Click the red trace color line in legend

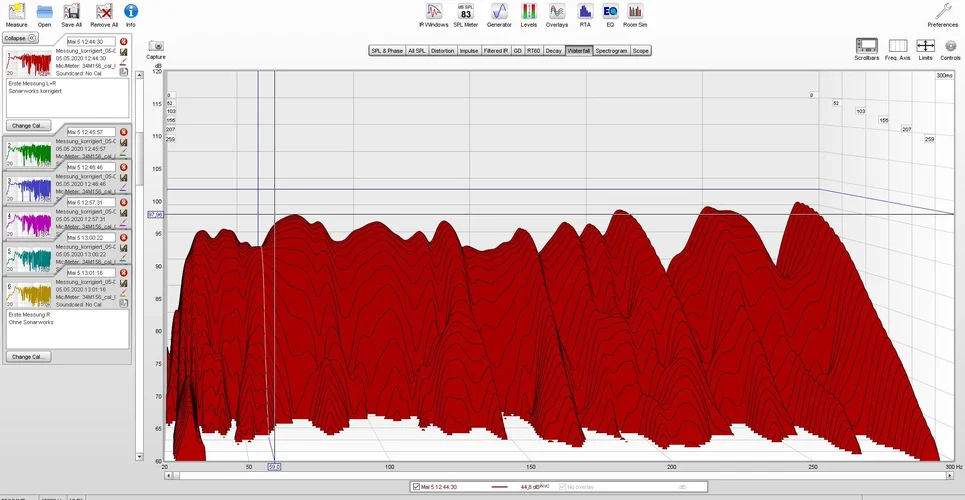[x=500, y=487]
